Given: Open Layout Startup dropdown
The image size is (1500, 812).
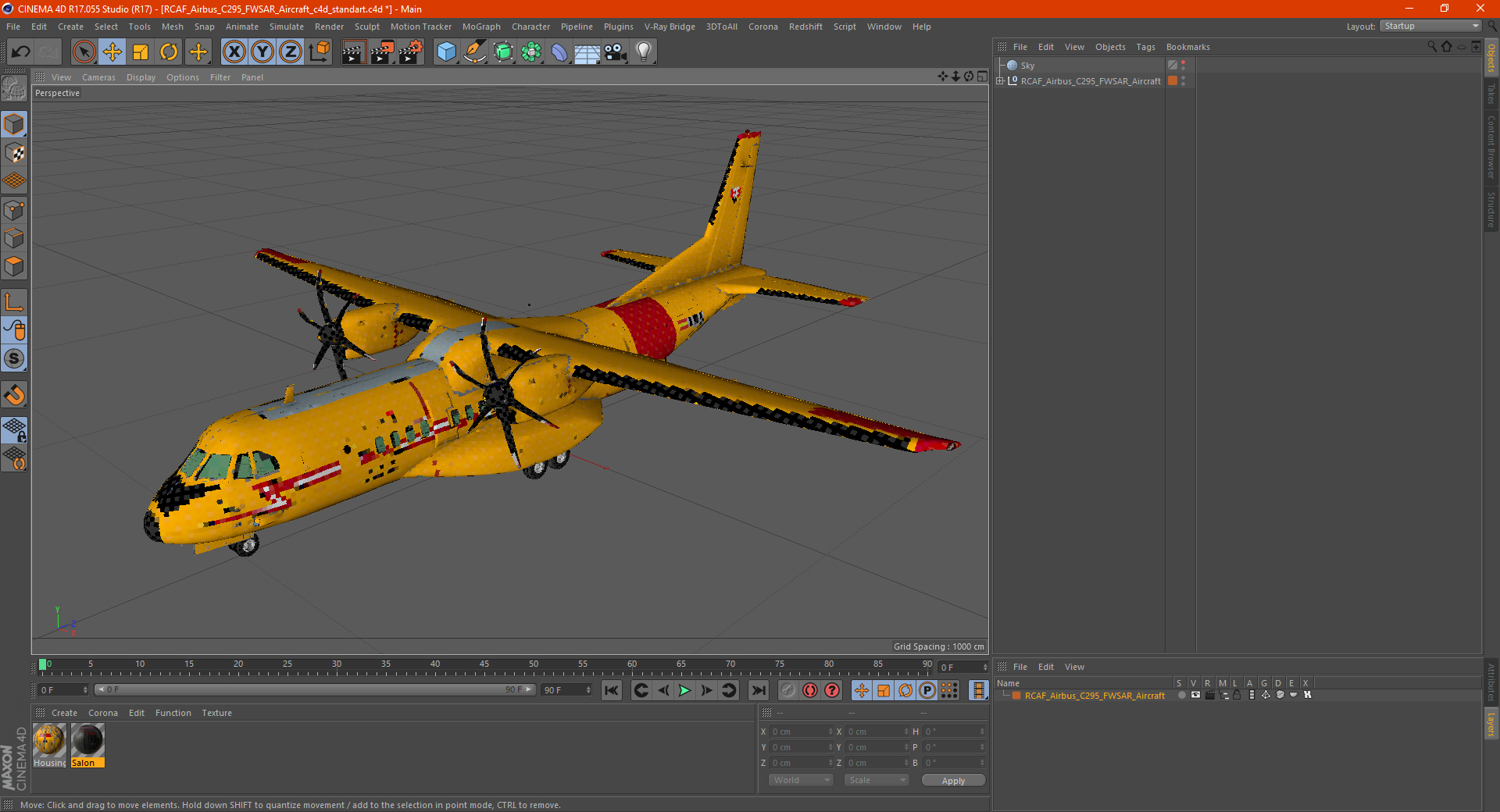Looking at the screenshot, I should (1430, 27).
